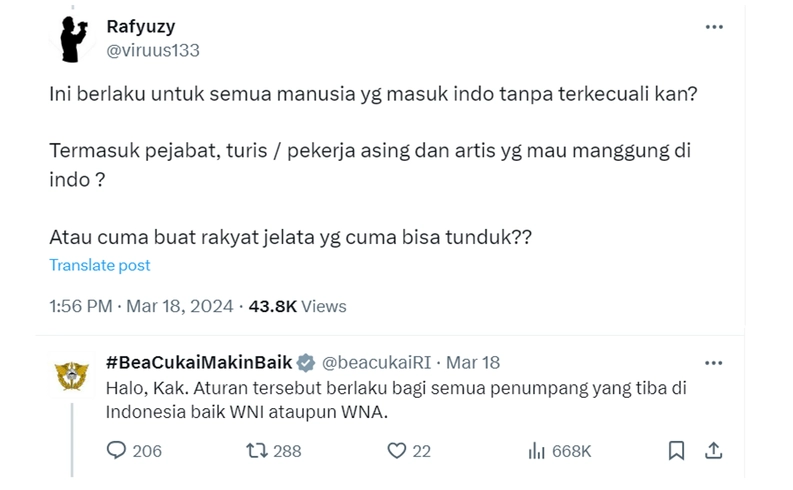This screenshot has height=490, width=793.
Task: View the 43.8K Views count
Action: tap(298, 306)
